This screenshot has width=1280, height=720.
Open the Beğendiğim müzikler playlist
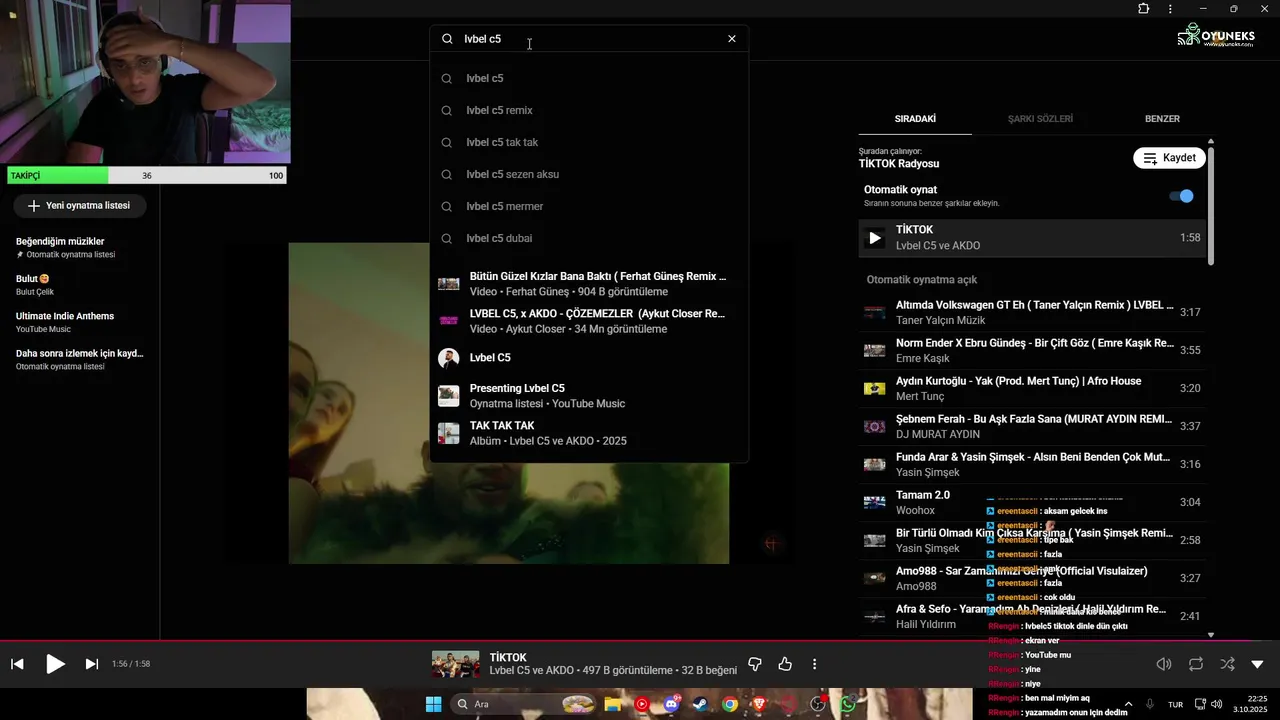pos(80,247)
